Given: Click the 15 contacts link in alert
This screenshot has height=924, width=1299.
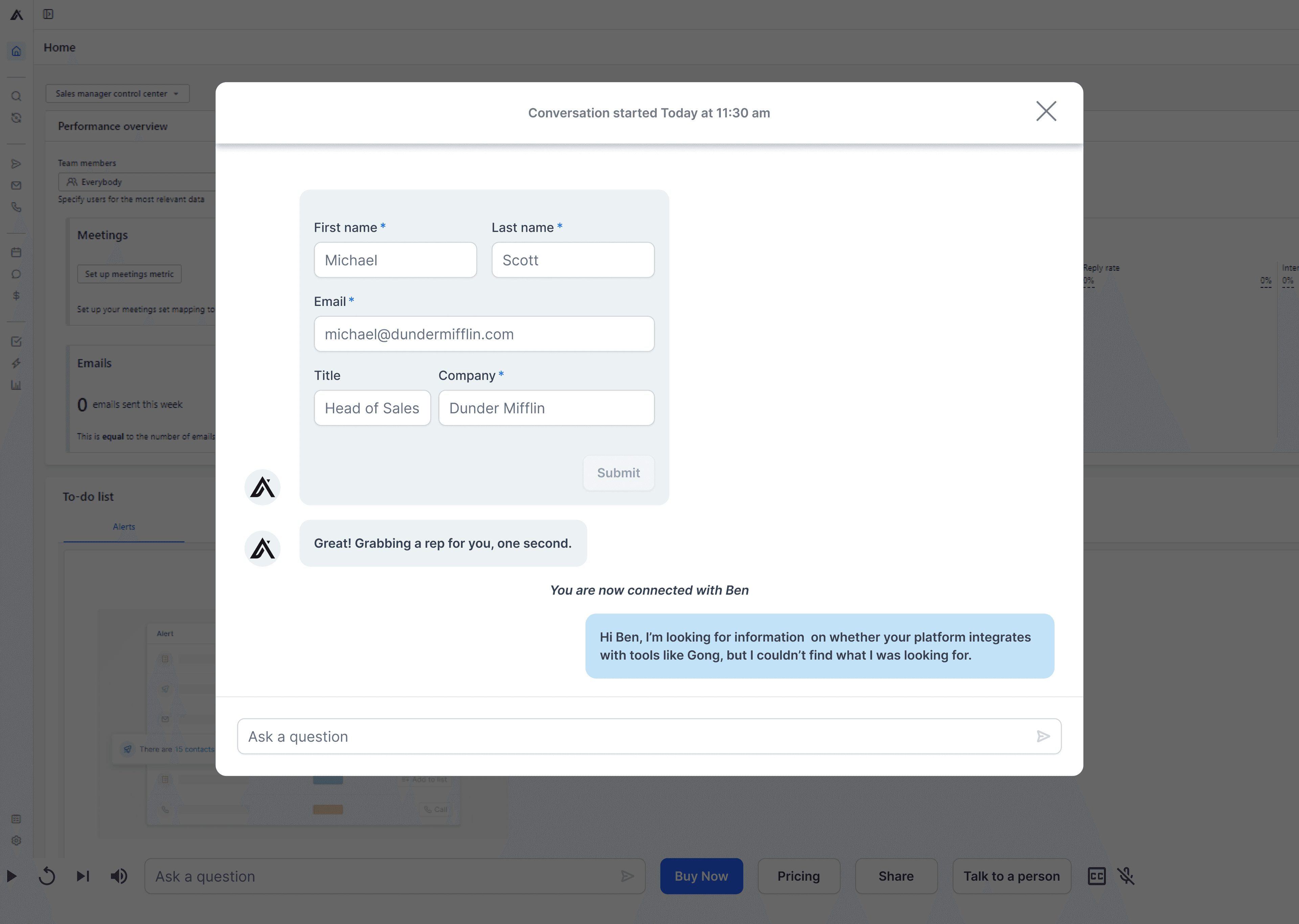Looking at the screenshot, I should (x=195, y=749).
